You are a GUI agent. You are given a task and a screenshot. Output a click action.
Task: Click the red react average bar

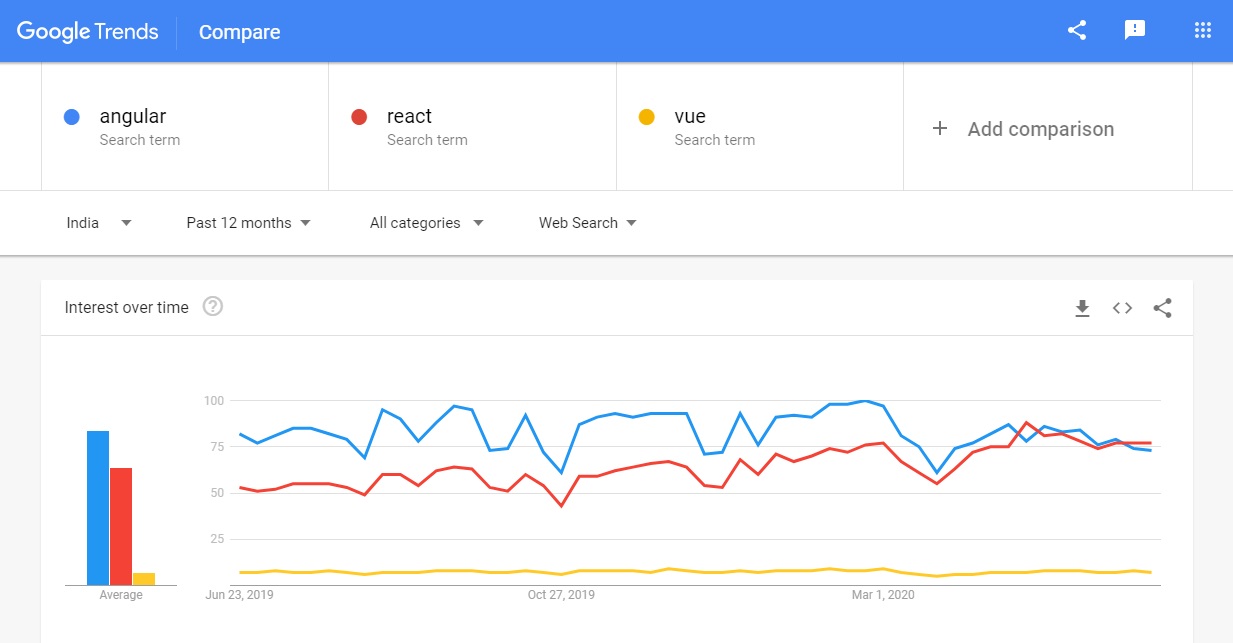(x=121, y=526)
